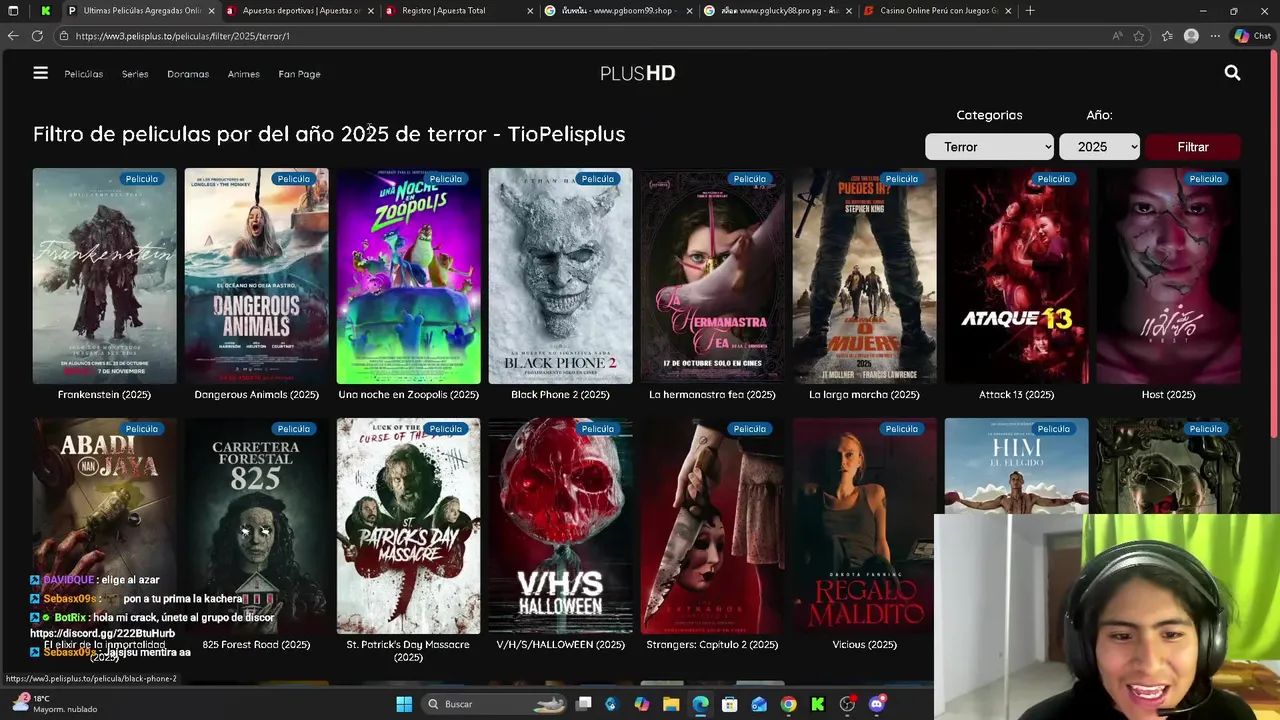This screenshot has height=720, width=1280.
Task: Click the read aloud icon in address bar
Action: 1117,36
